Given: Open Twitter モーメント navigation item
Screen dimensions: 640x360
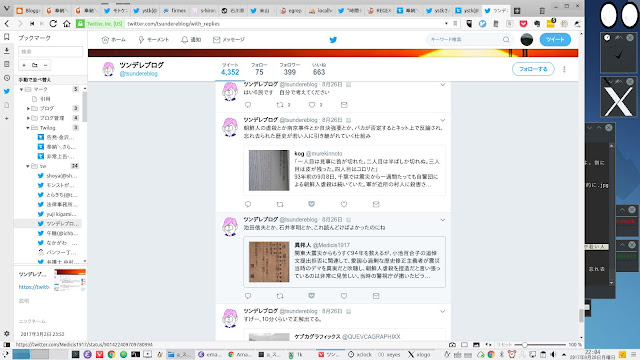Looking at the screenshot, I should (x=153, y=40).
